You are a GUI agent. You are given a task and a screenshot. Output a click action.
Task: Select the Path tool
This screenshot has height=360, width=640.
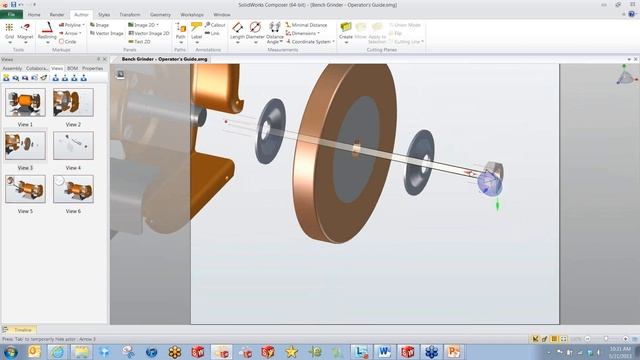tap(180, 31)
